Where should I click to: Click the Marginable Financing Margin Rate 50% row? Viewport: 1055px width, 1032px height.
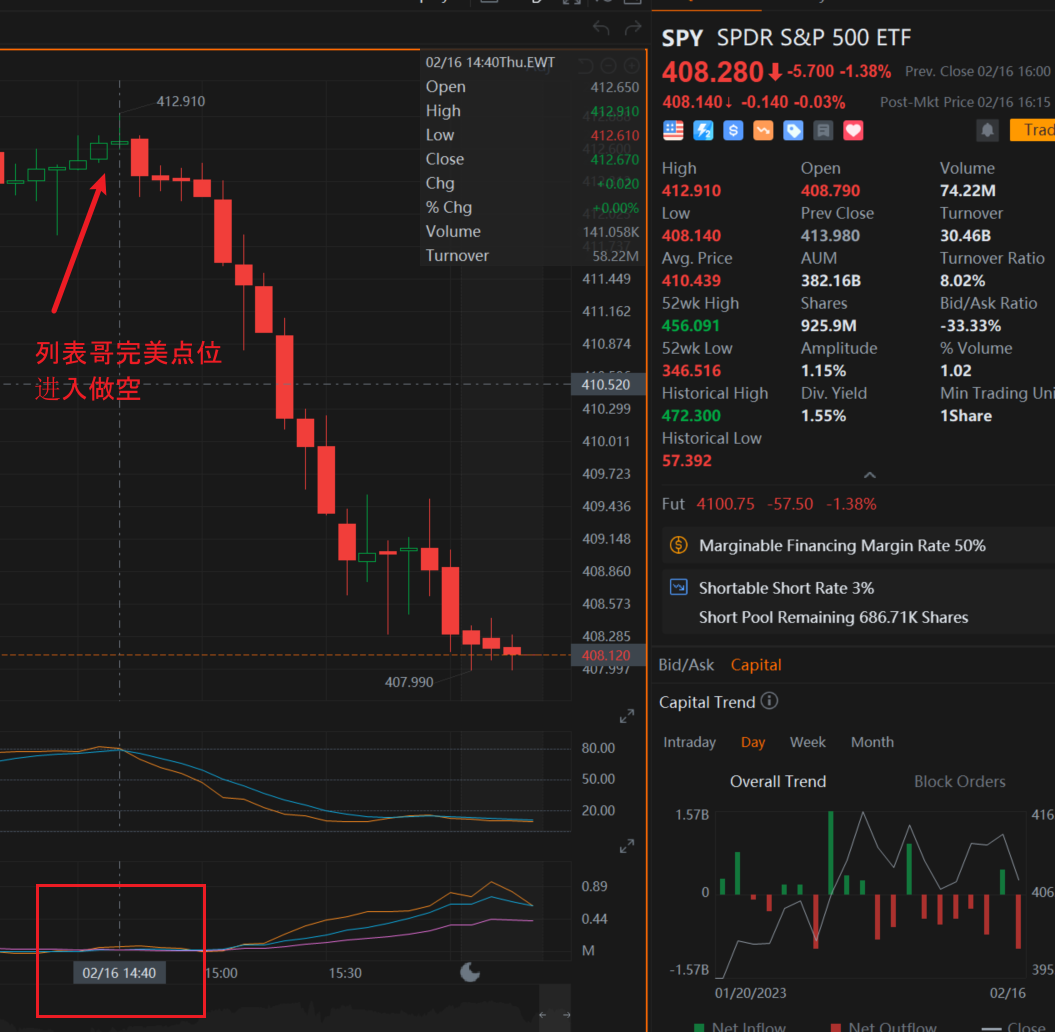[x=859, y=545]
